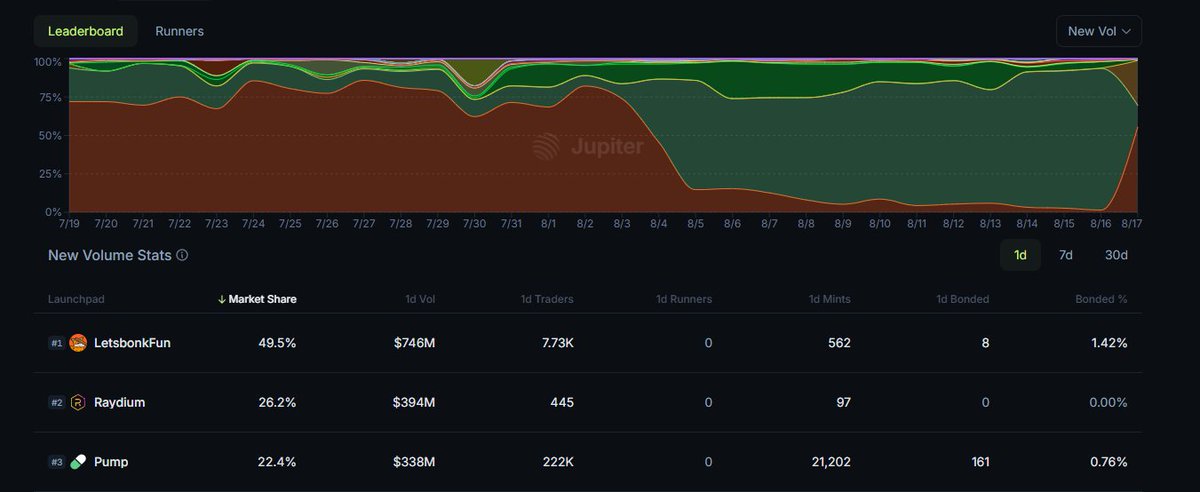The image size is (1200, 492).
Task: Click the #1 rank badge
Action: (x=57, y=343)
